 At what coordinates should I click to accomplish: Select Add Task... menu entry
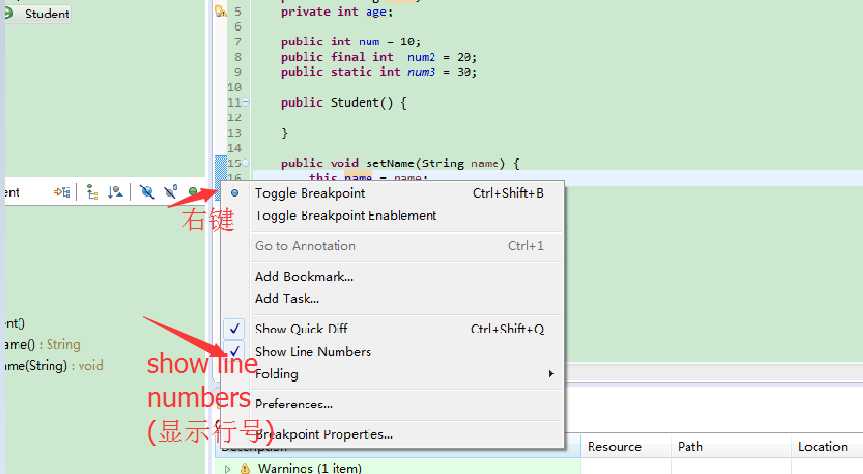287,298
